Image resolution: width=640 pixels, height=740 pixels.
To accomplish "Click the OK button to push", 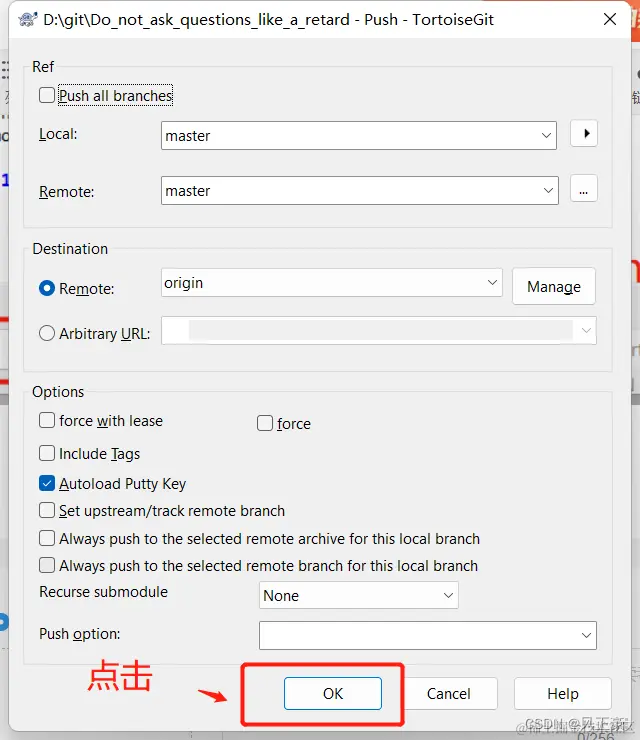I will (333, 693).
